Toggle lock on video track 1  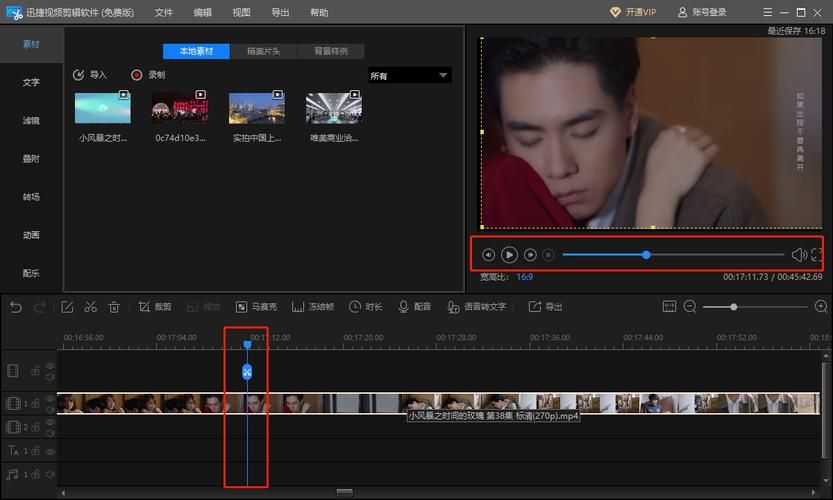pos(35,404)
